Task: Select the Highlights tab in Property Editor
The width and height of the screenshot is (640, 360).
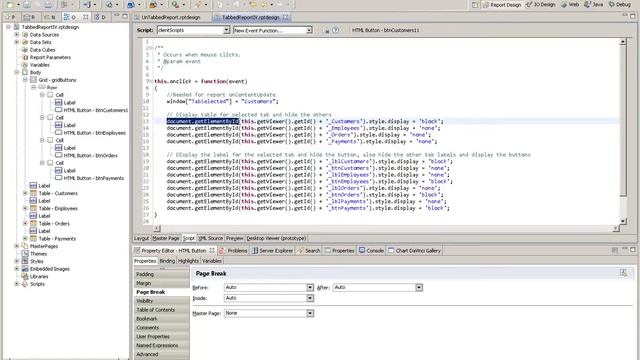Action: tap(188, 261)
